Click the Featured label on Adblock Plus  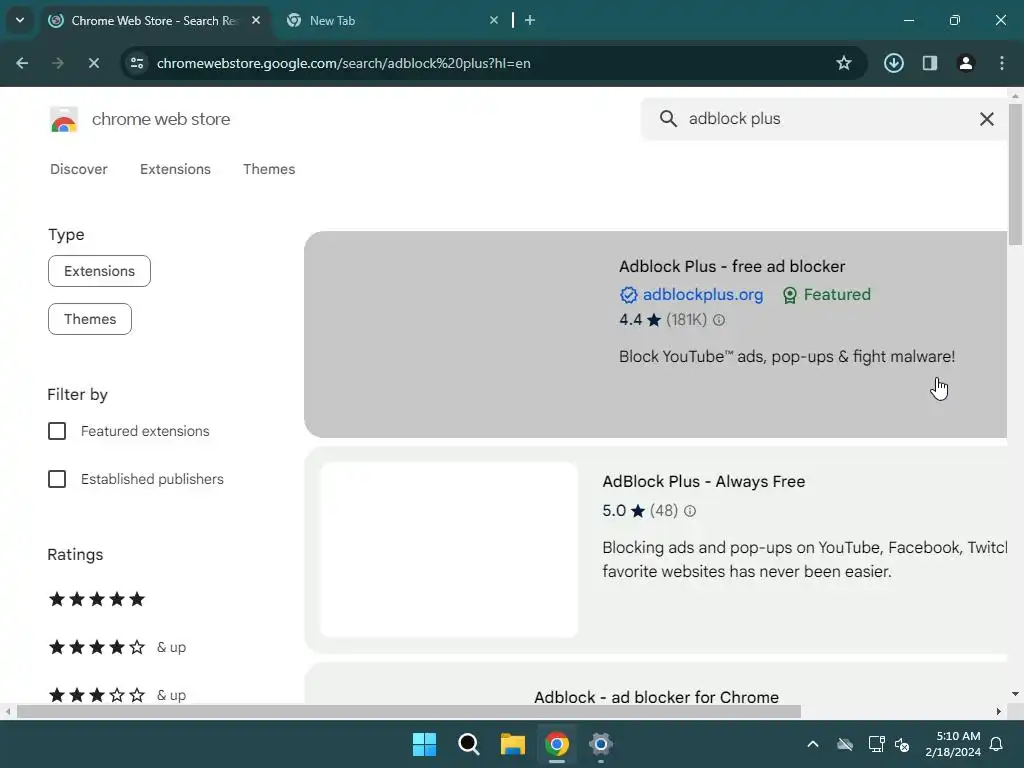[x=837, y=295]
